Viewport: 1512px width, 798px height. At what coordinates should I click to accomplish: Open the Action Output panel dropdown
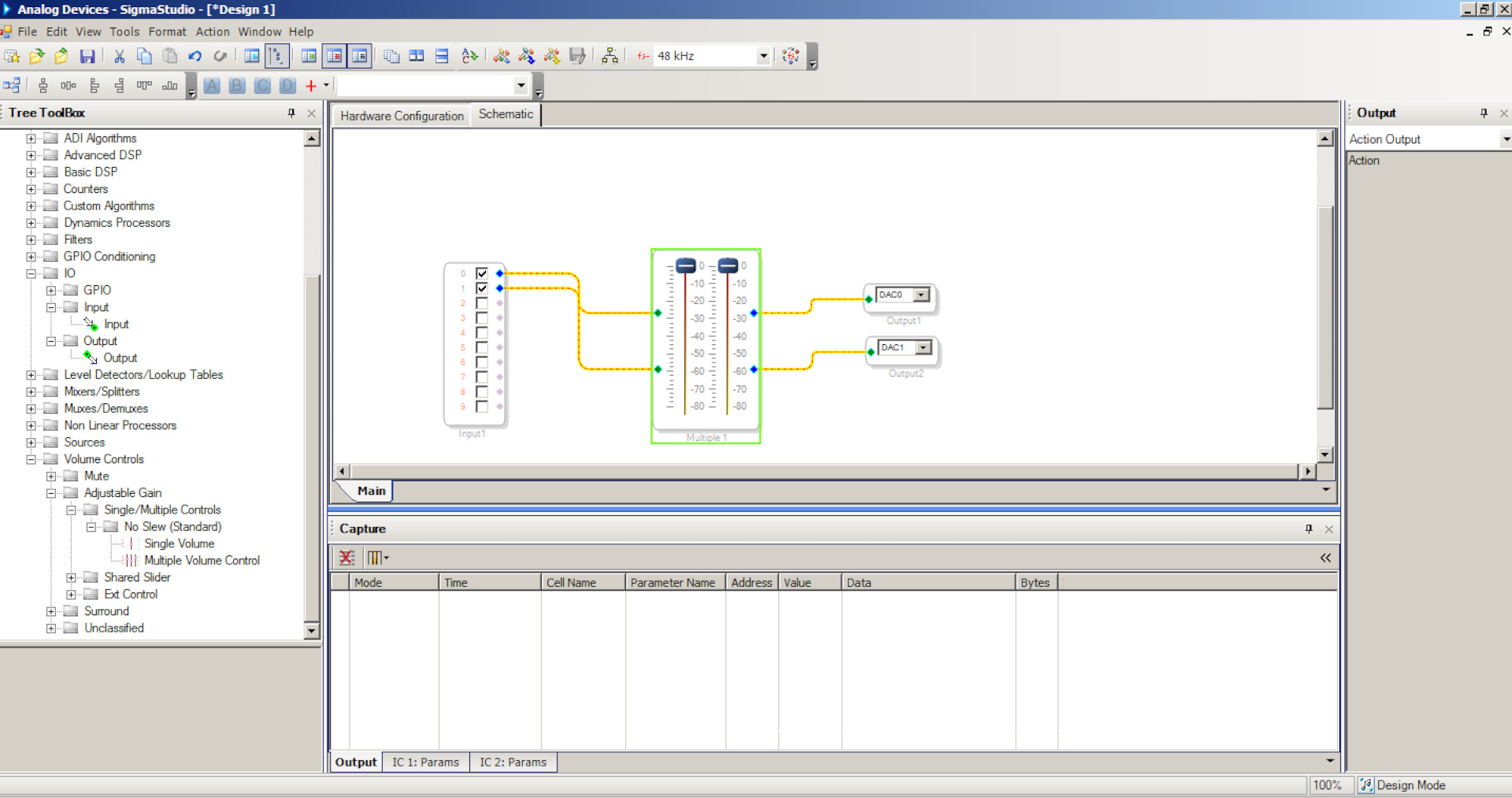click(1505, 139)
